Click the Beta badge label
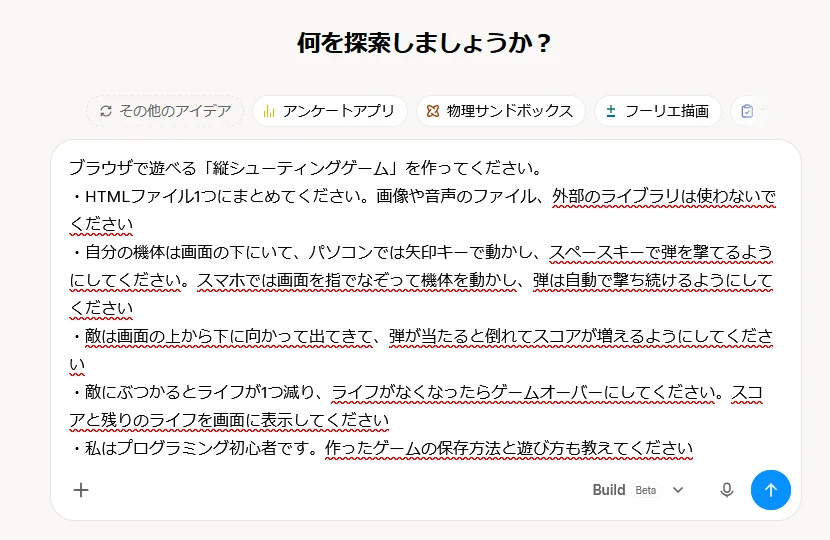This screenshot has height=540, width=830. 646,491
